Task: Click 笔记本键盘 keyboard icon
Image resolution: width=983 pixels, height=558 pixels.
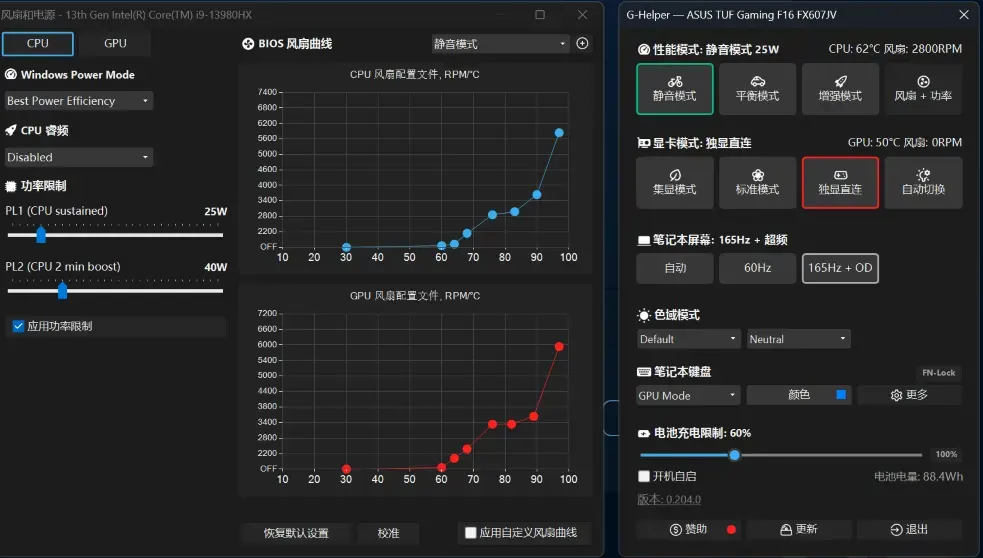Action: (x=644, y=372)
